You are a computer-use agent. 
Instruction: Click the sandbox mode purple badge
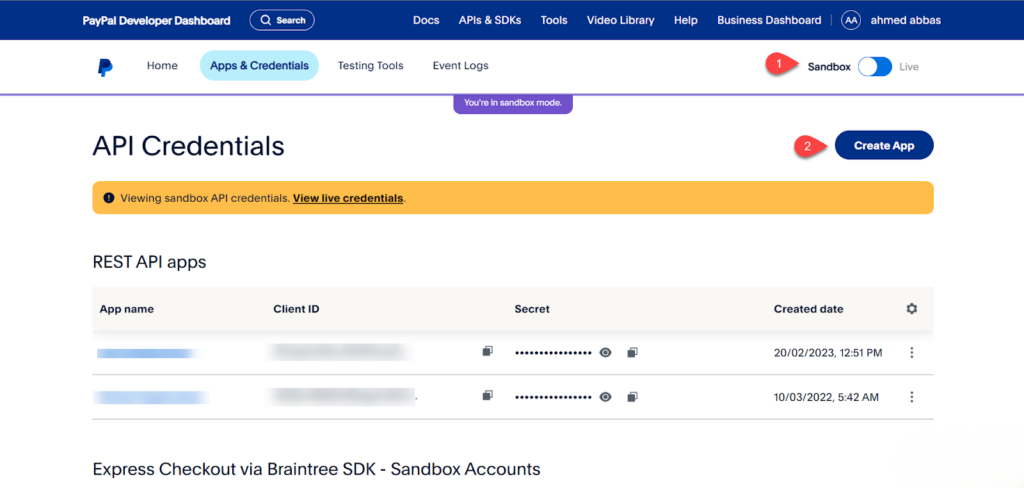click(x=513, y=103)
